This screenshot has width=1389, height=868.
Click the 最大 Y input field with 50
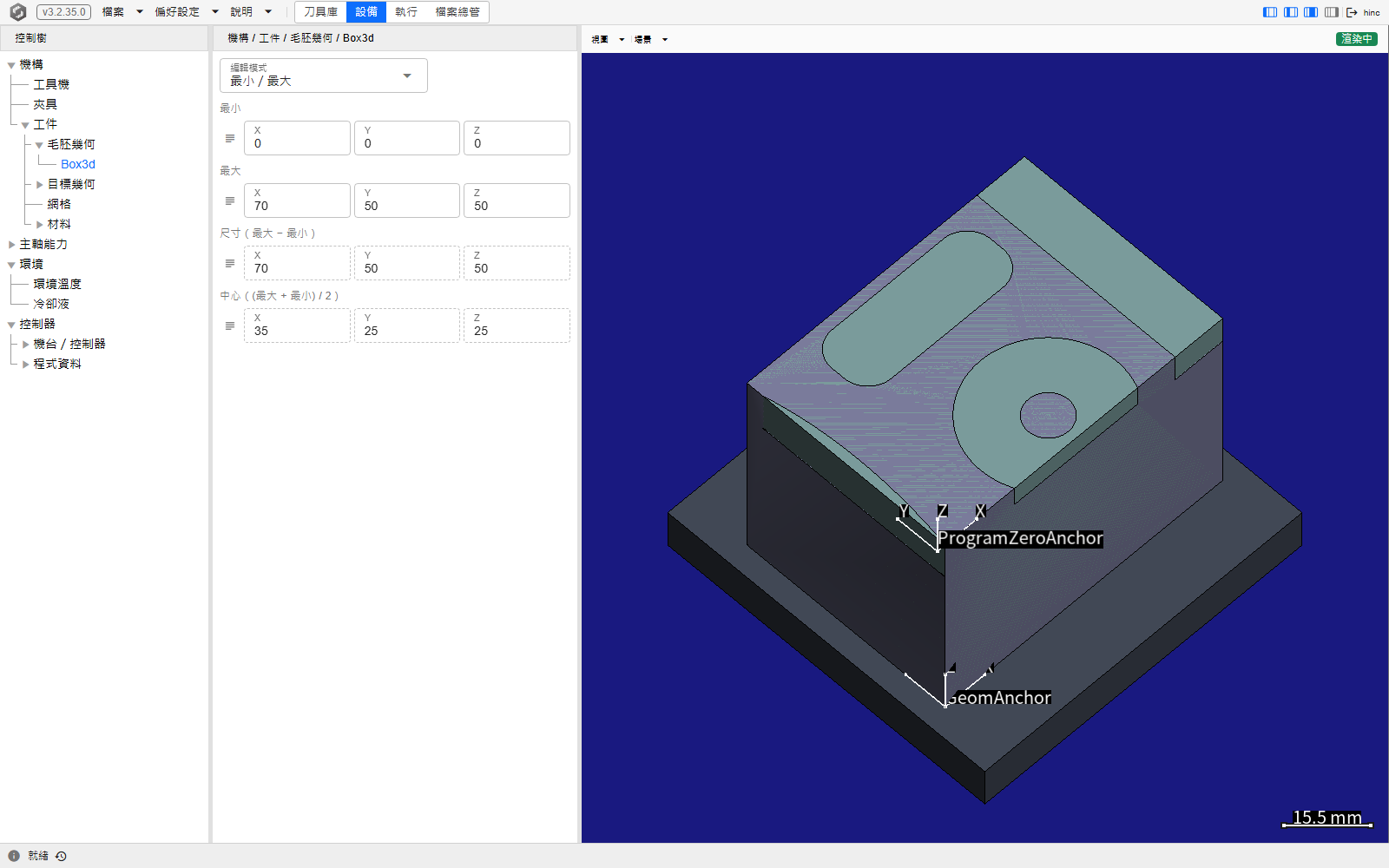pos(407,201)
